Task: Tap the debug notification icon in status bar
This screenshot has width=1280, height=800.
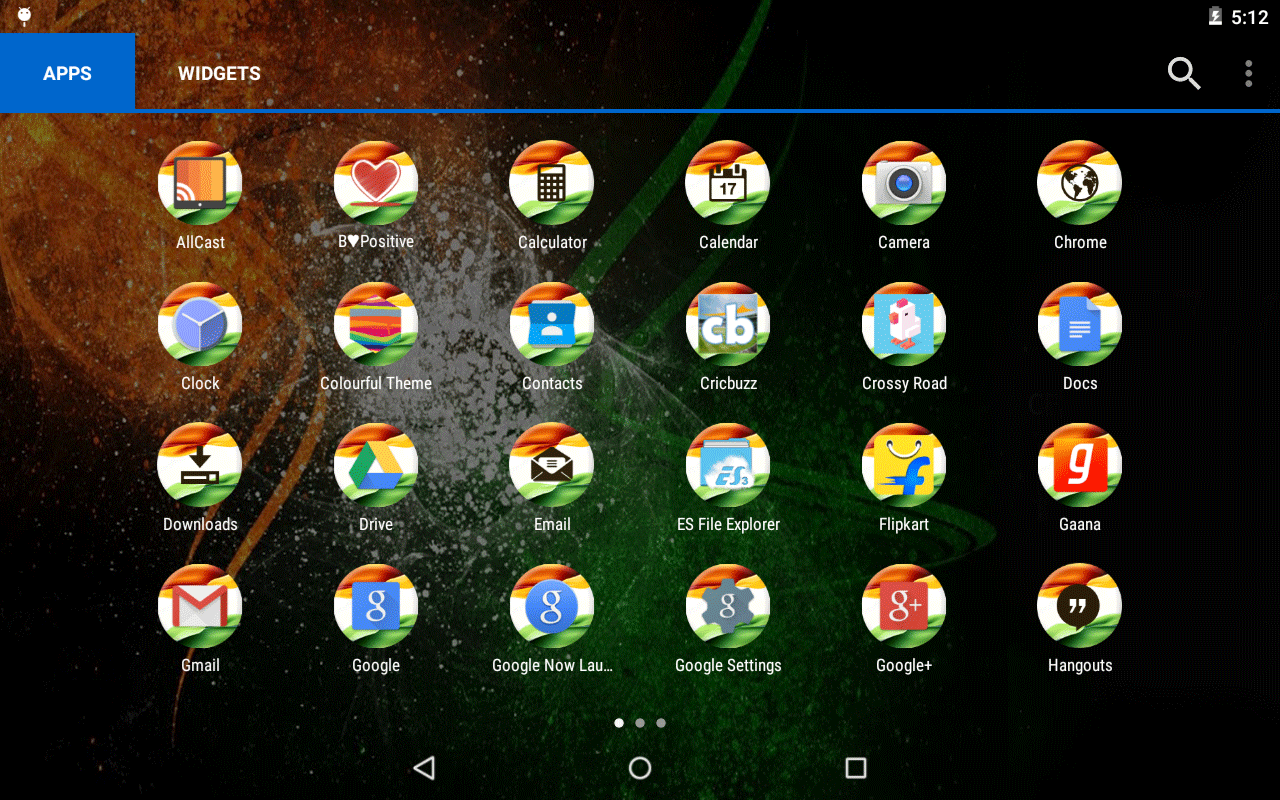Action: click(24, 16)
